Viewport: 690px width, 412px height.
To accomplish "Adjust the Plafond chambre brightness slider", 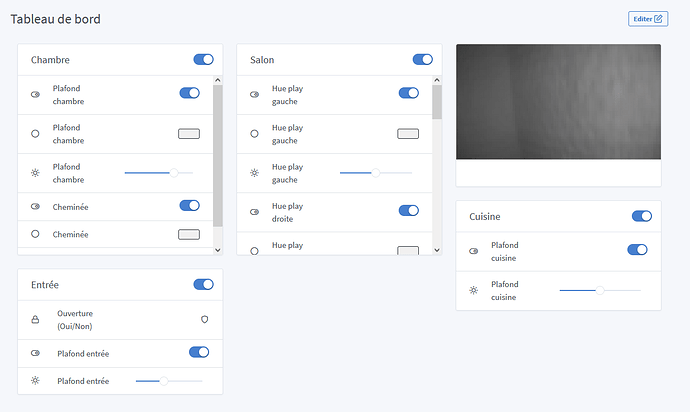I will [x=159, y=173].
